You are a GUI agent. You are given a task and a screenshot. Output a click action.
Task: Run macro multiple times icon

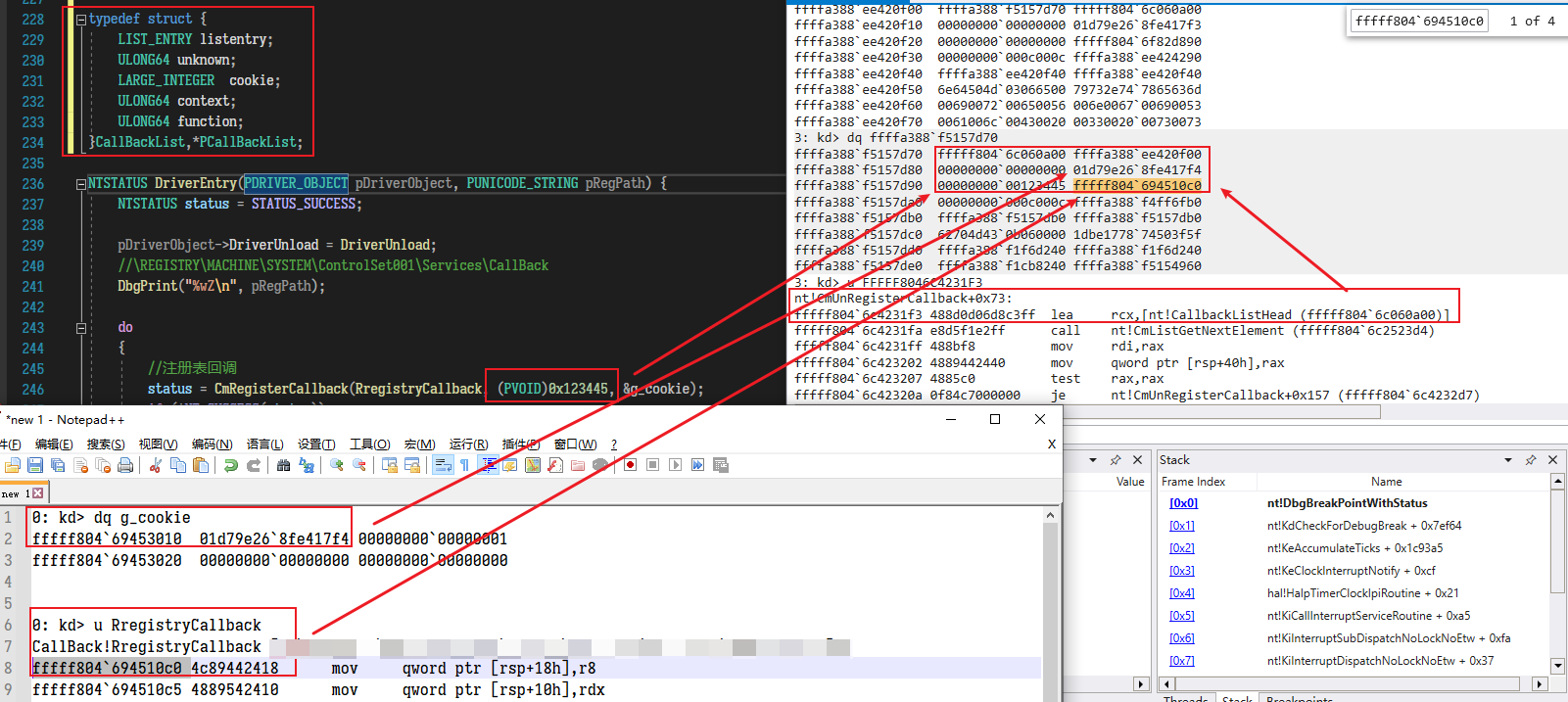697,465
